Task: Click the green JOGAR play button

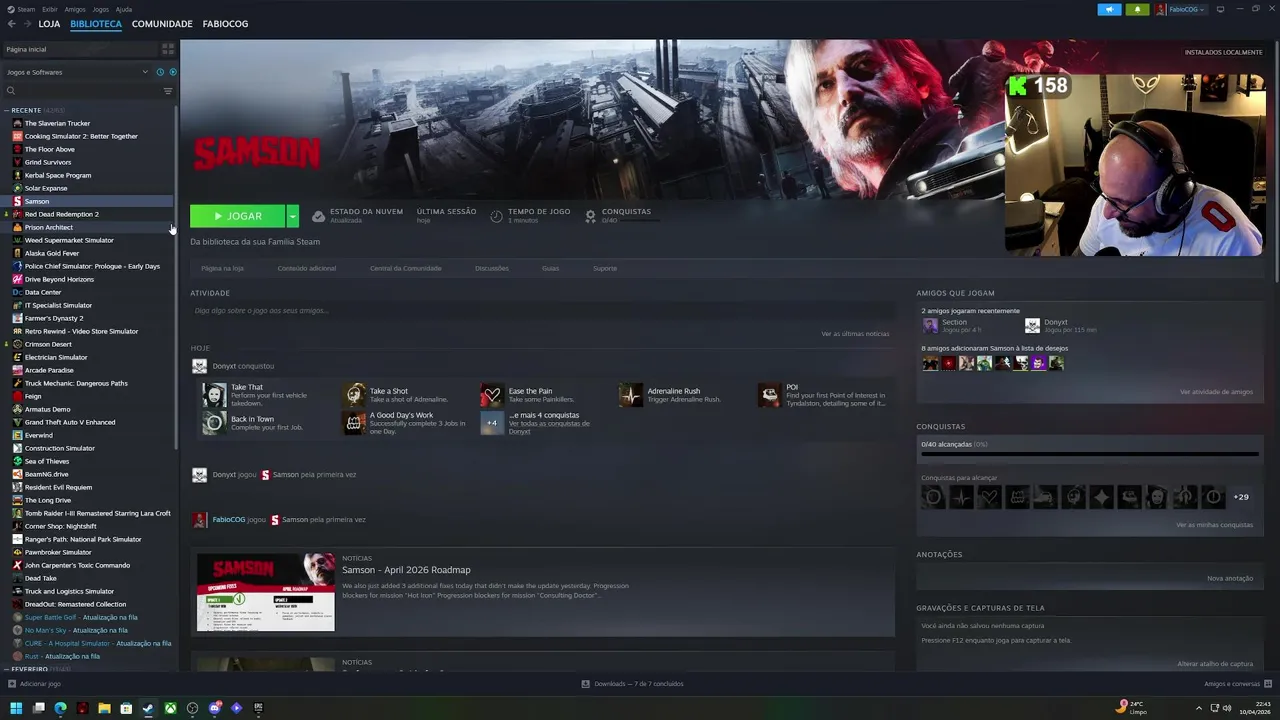Action: [x=238, y=216]
